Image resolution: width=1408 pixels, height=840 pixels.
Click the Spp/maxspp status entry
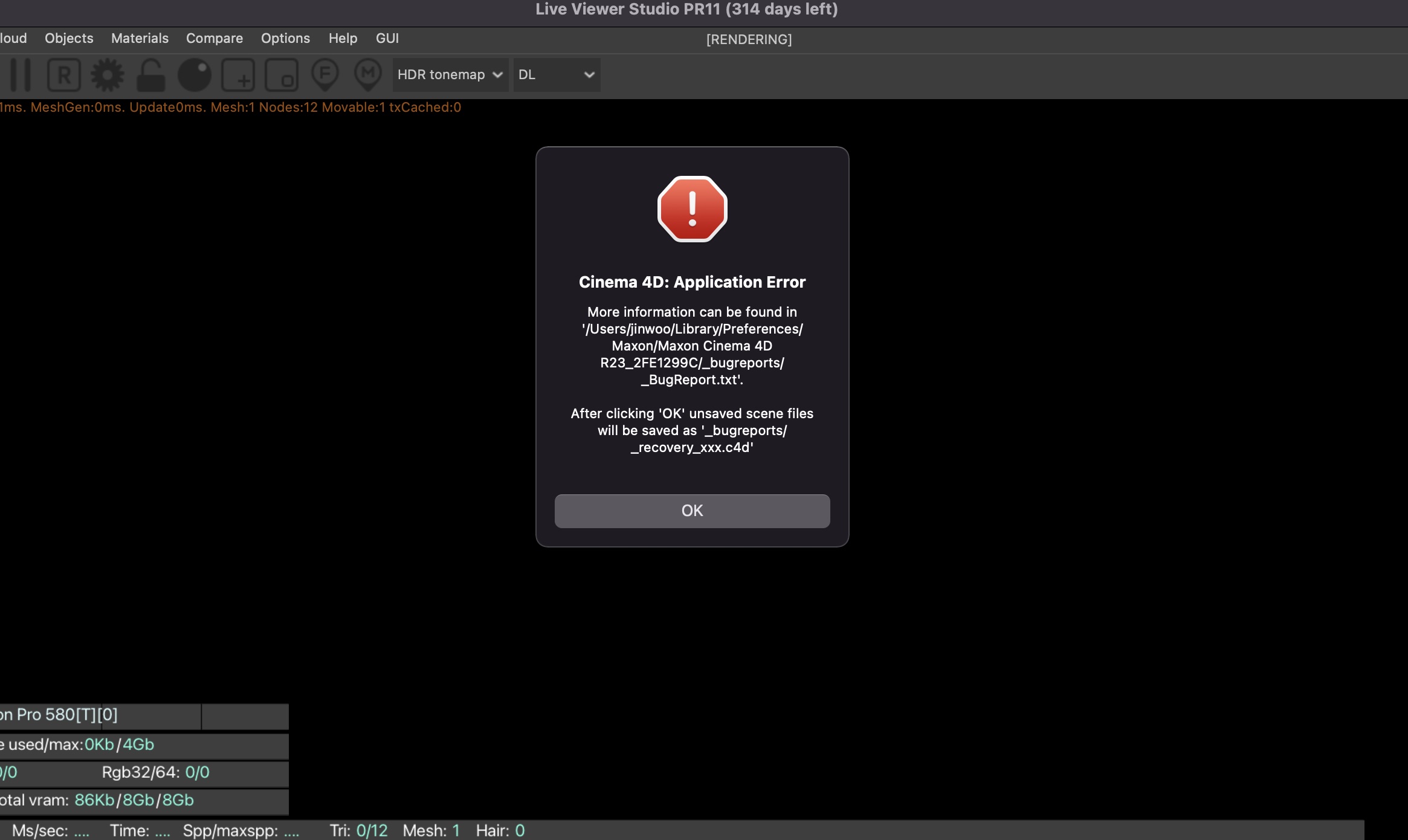[241, 831]
